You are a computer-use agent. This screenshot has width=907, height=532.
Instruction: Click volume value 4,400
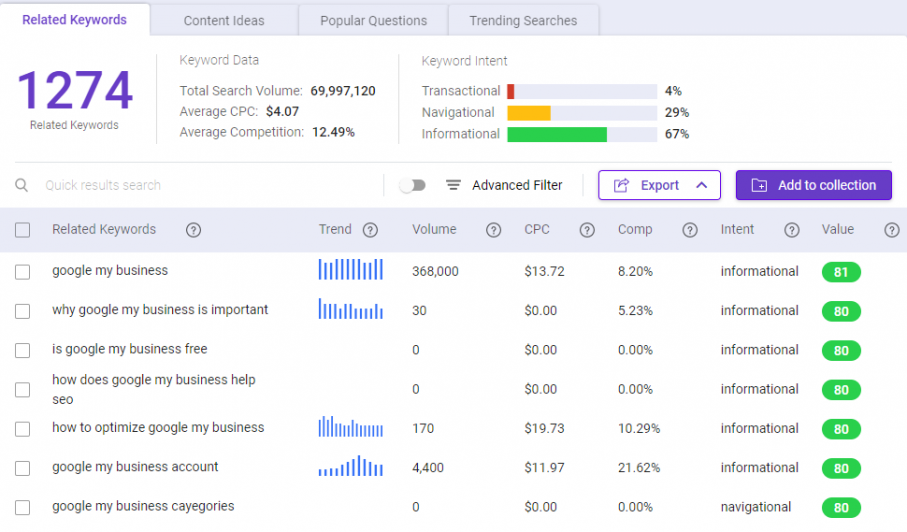[428, 468]
